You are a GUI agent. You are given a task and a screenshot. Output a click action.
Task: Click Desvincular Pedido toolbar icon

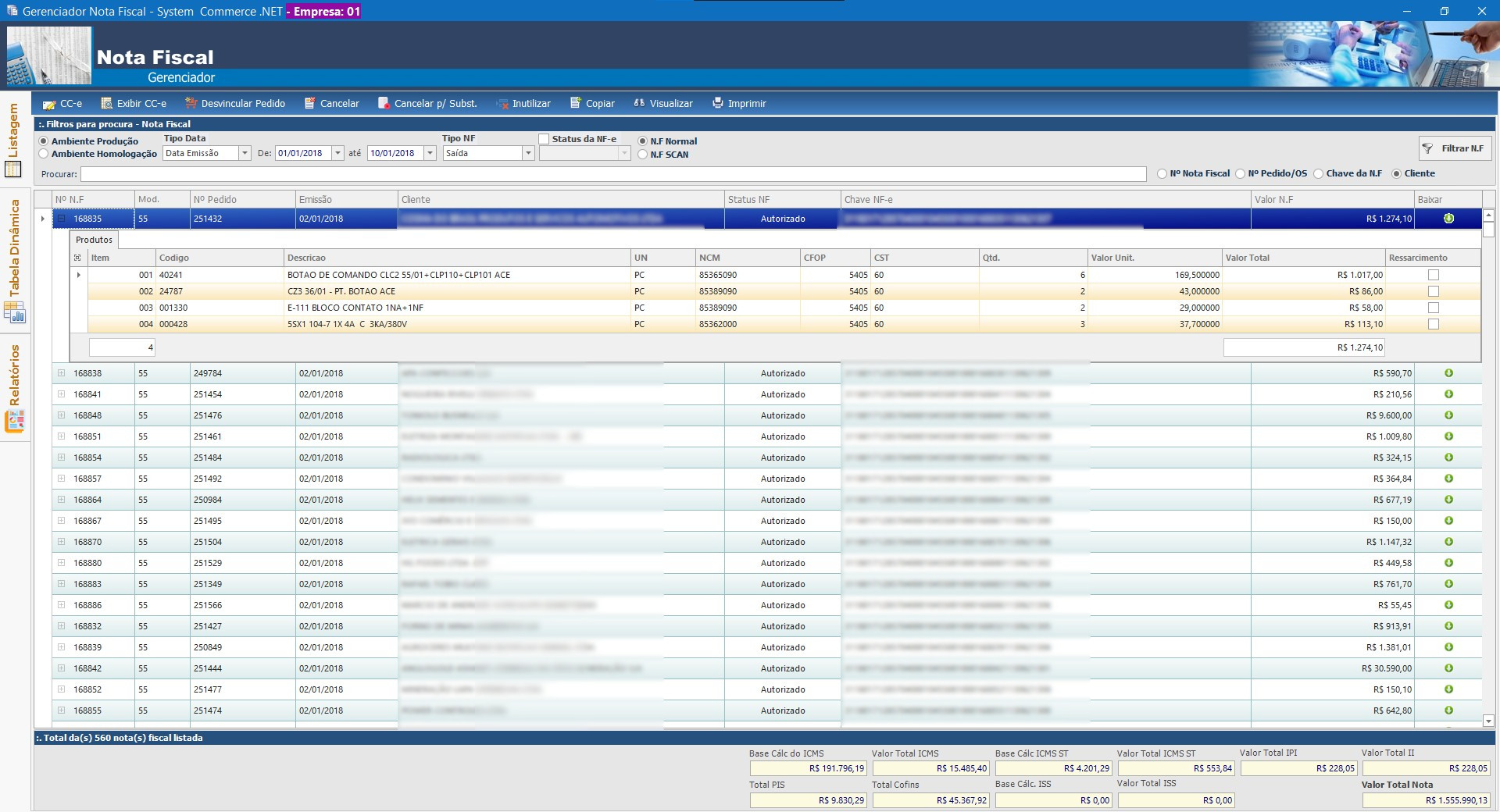[x=191, y=104]
